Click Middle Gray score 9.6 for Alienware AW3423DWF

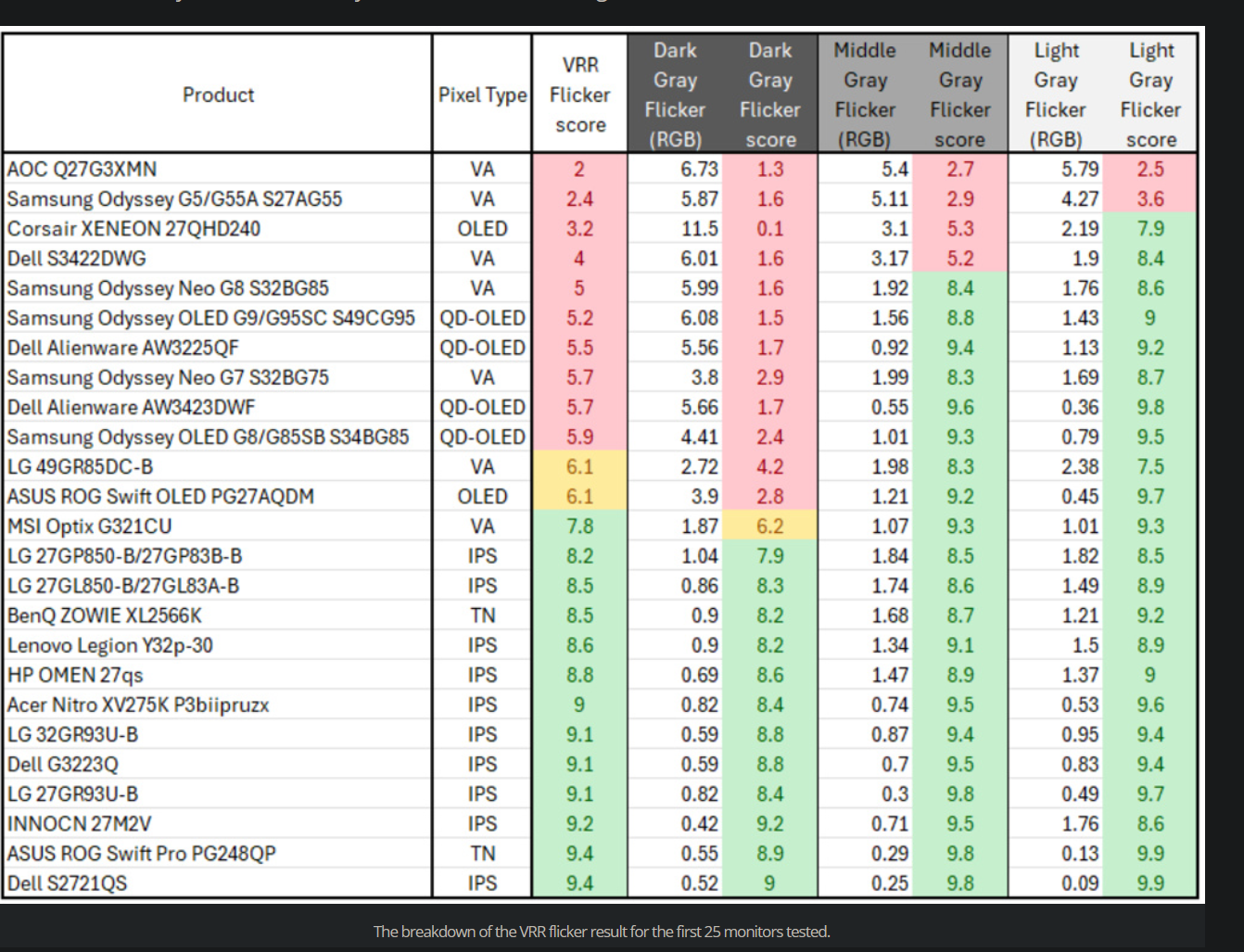tap(960, 407)
